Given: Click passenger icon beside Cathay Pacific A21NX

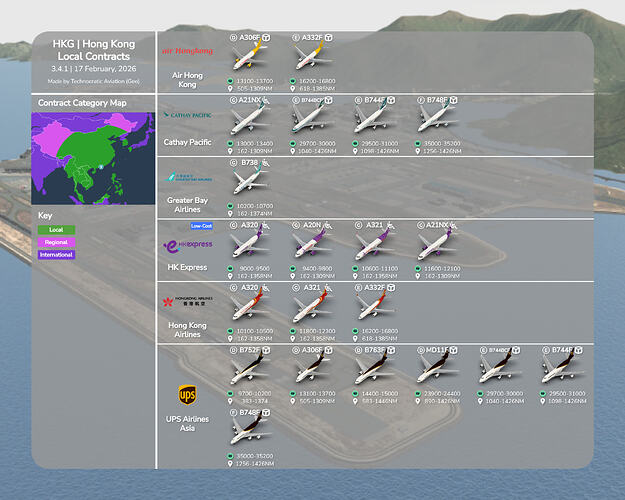Looking at the screenshot, I should click(266, 100).
